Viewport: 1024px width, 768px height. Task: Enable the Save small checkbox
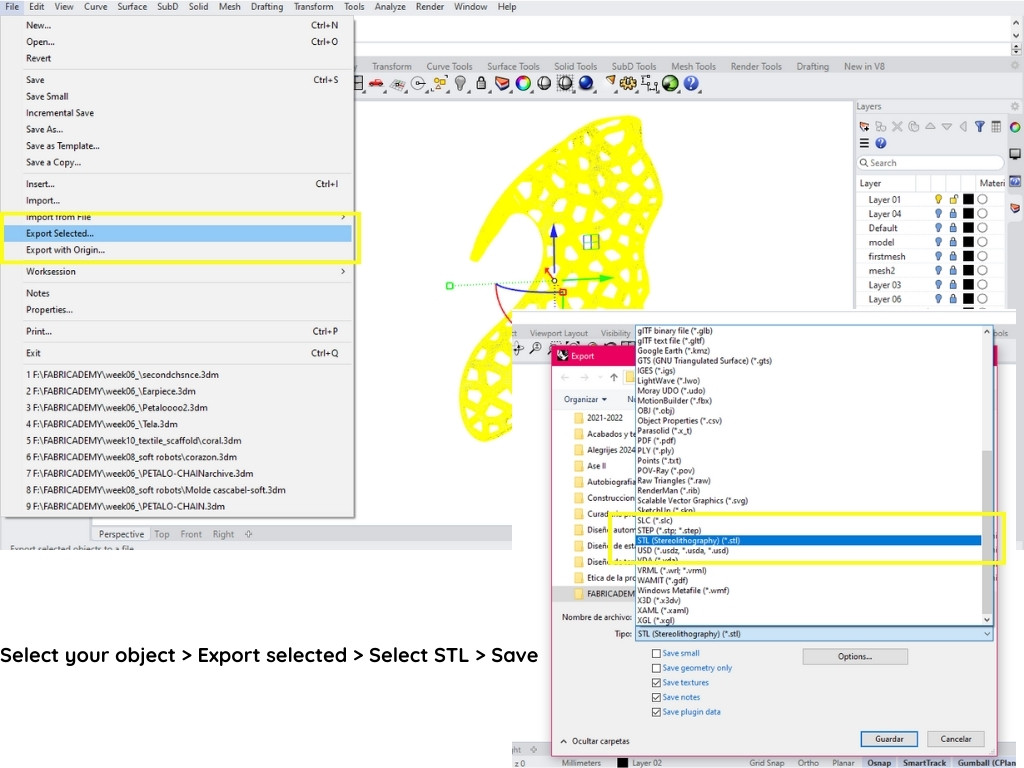click(x=656, y=653)
